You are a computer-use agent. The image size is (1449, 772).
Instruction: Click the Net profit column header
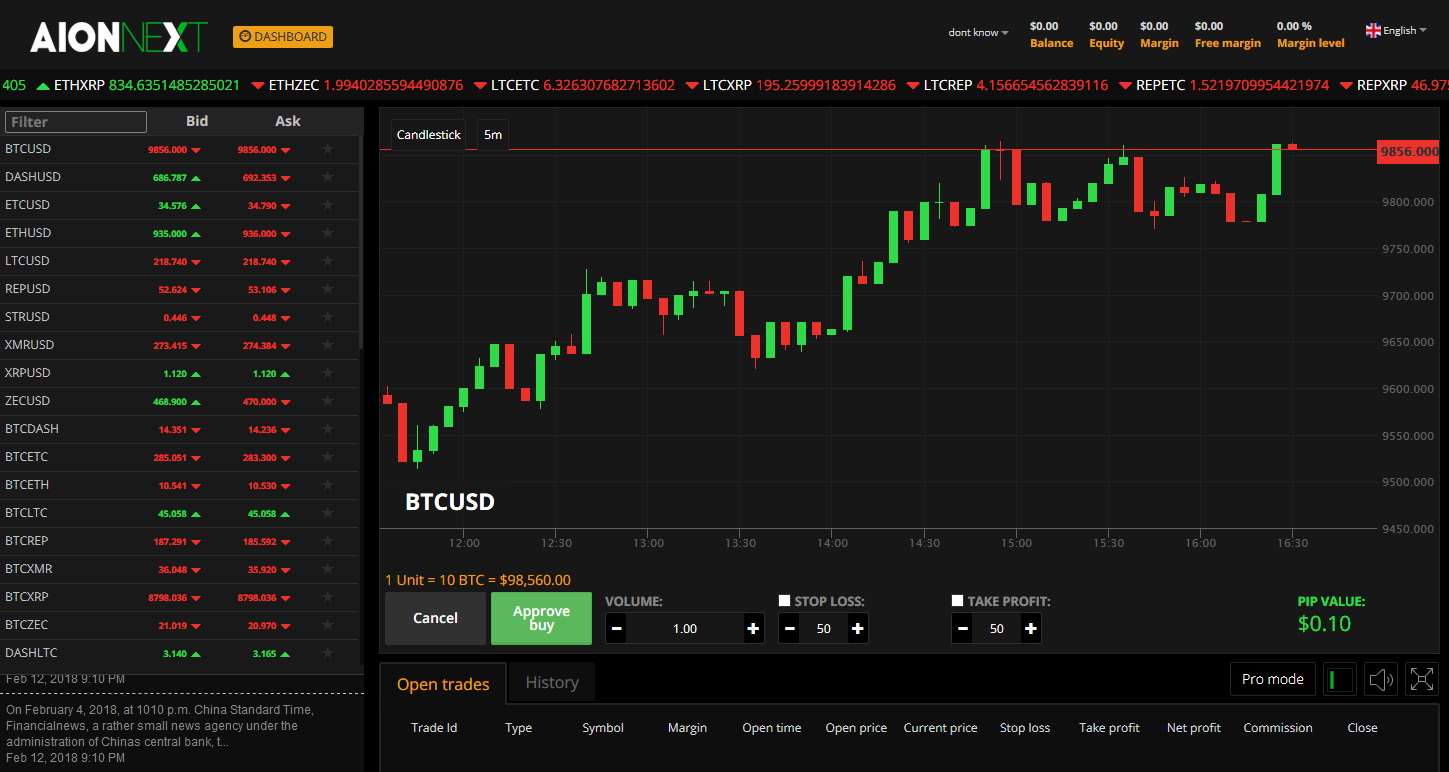[x=1194, y=728]
